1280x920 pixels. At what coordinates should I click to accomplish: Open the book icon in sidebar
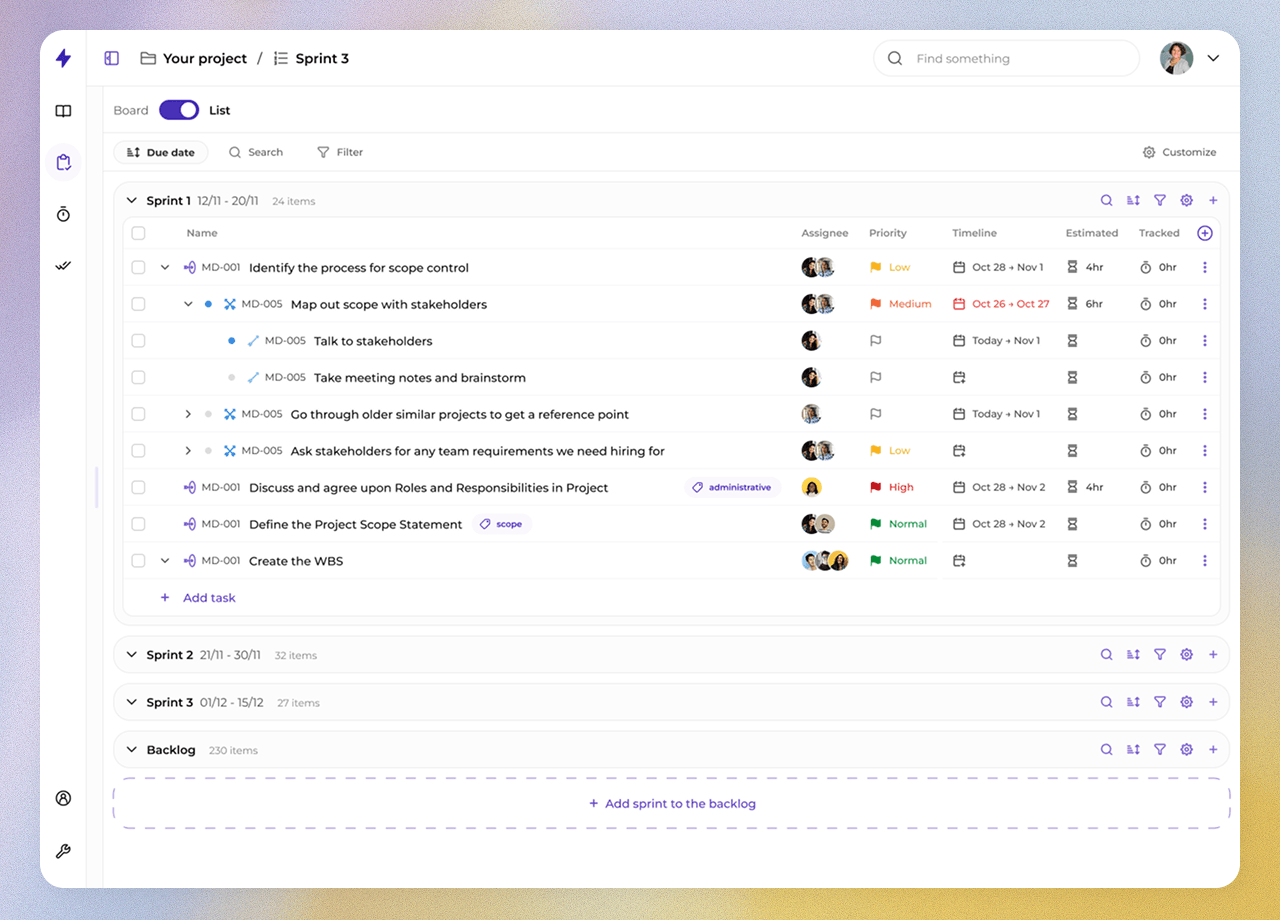click(63, 111)
